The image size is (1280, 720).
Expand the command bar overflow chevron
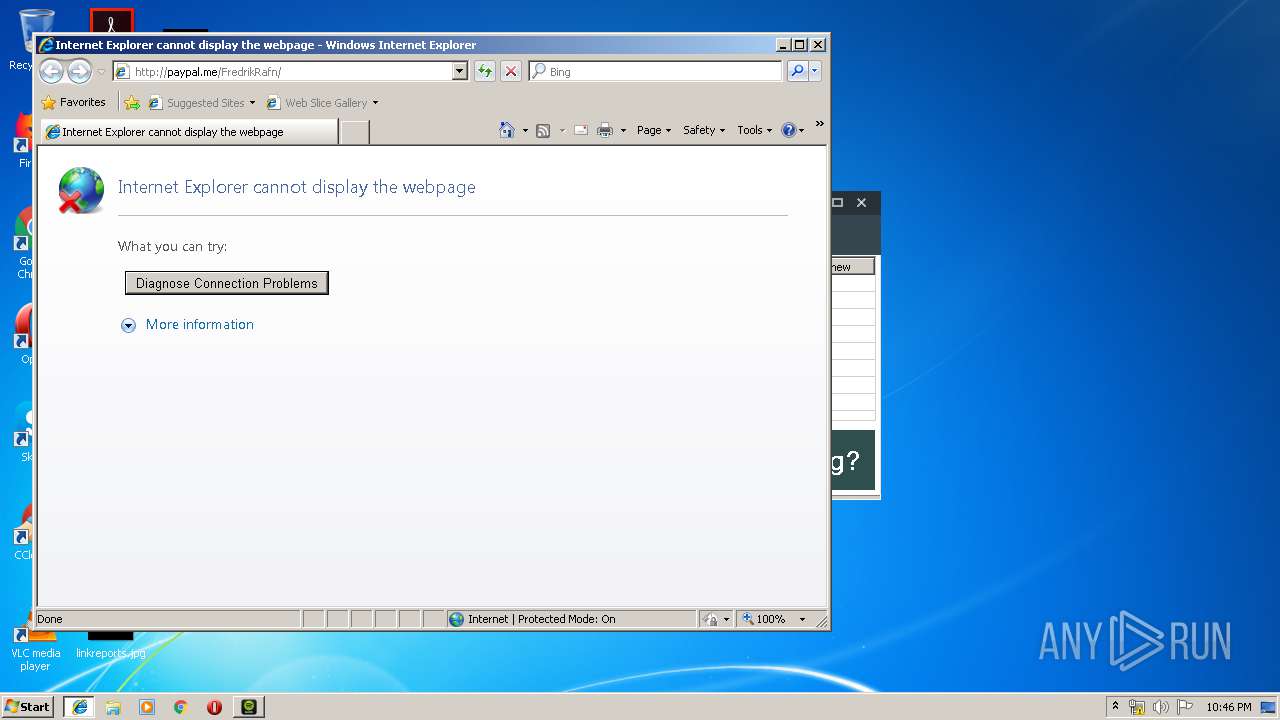(819, 124)
